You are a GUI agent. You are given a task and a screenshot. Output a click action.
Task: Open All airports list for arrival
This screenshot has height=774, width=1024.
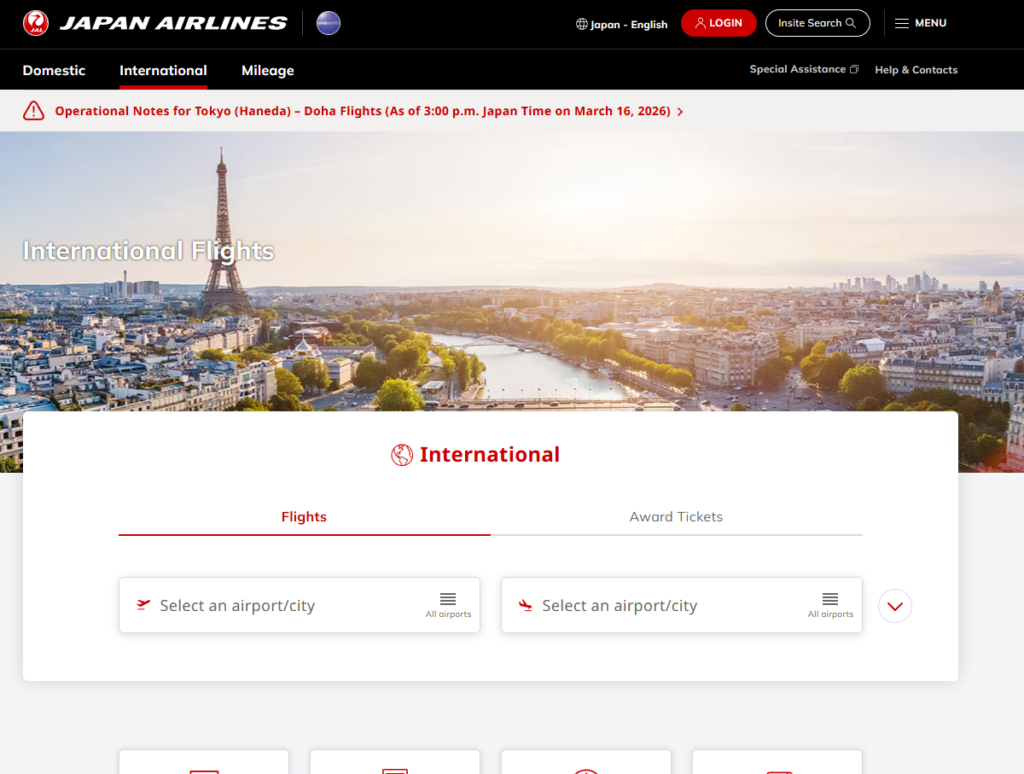(x=830, y=605)
